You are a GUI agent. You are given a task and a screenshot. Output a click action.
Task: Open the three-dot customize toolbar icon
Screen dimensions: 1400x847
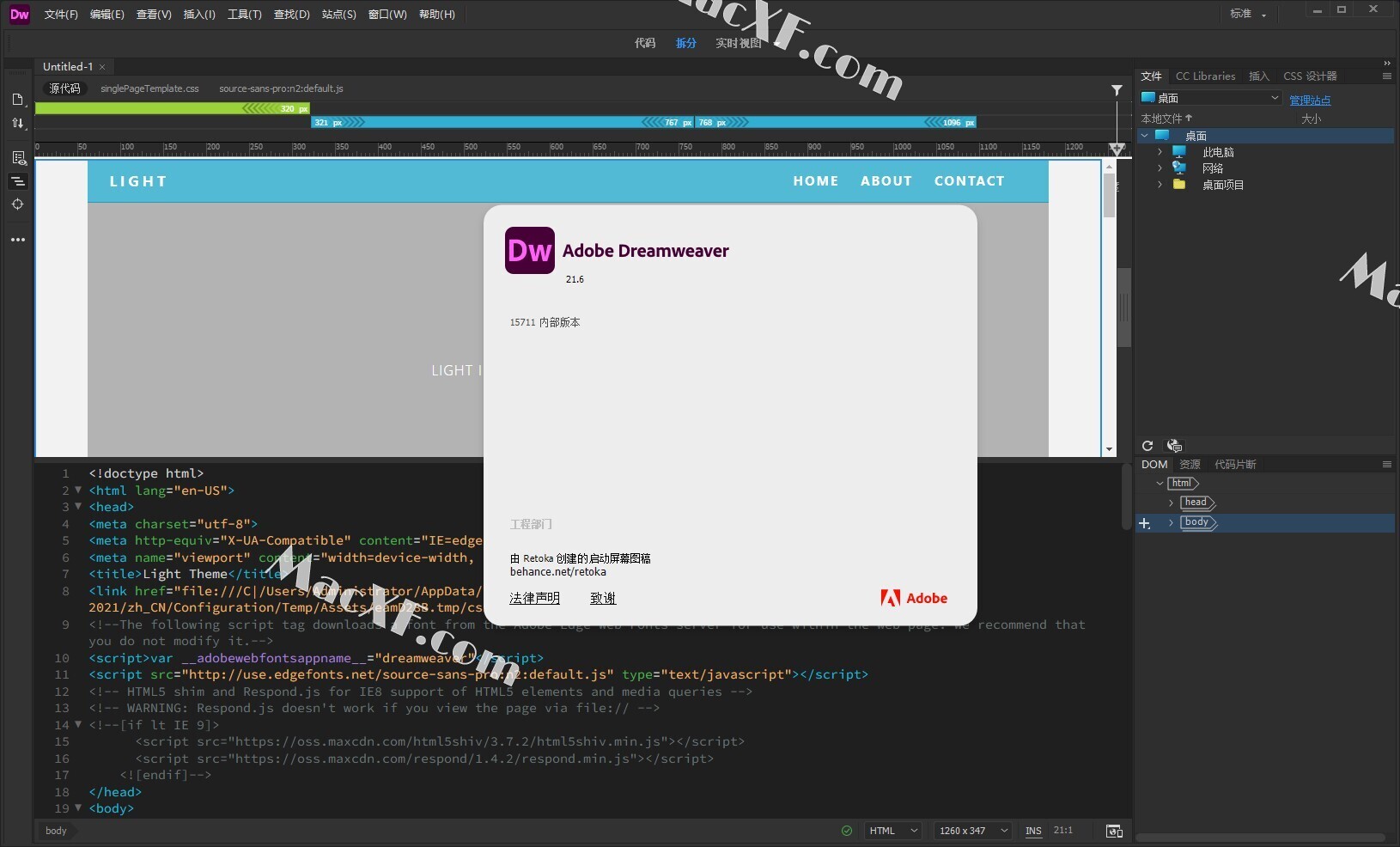tap(17, 240)
